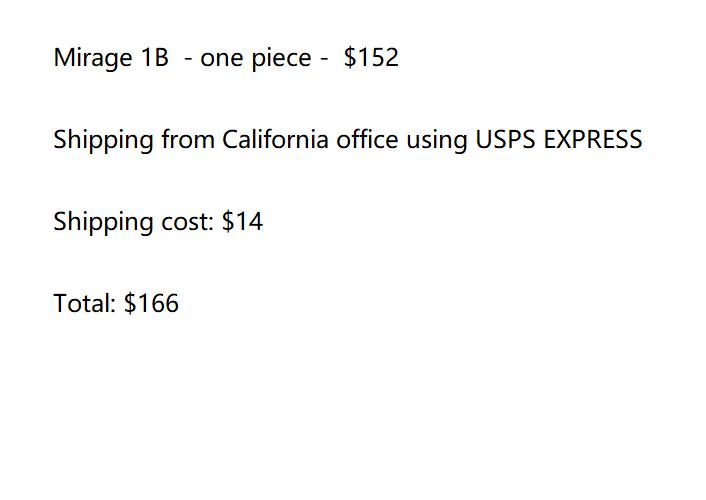Click the word 'USPS'
706x500 pixels.
pos(505,139)
